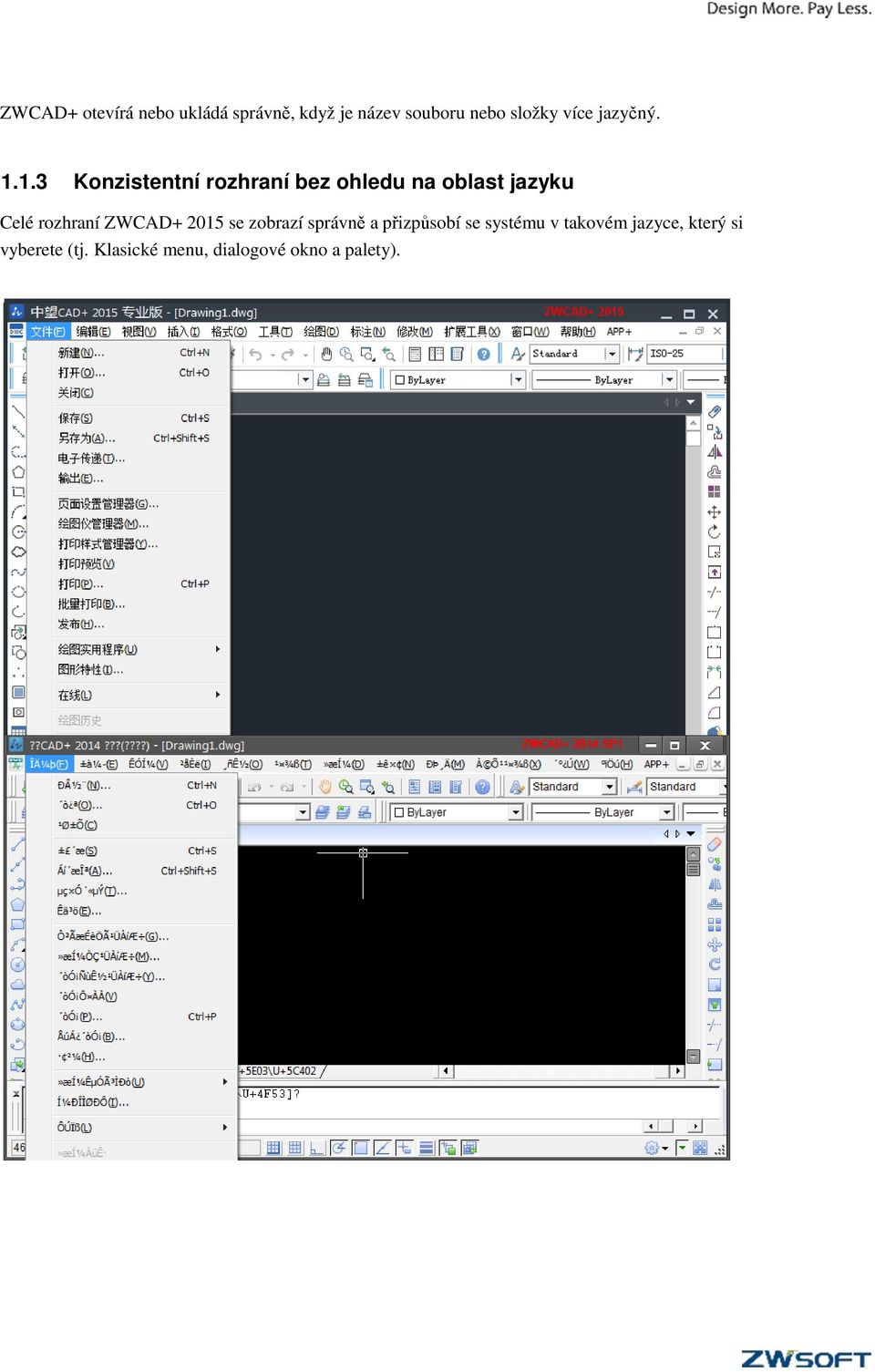Click Move tool in ZWCAD+ 2014 window
Viewport: 875px width, 1372px height.
(x=715, y=944)
